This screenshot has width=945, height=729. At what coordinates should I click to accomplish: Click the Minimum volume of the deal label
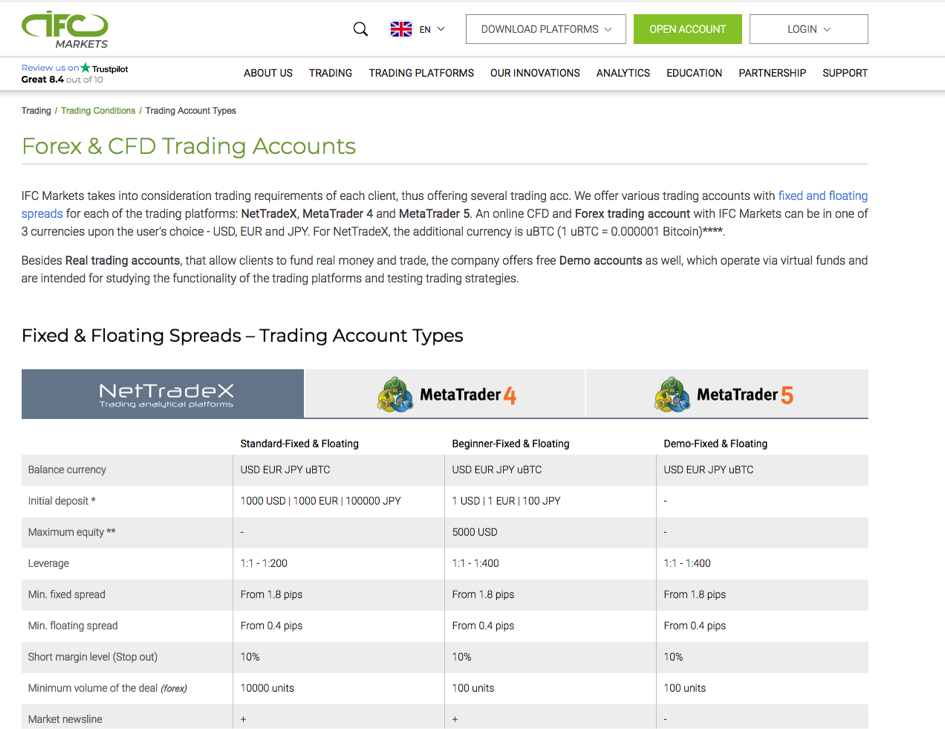[107, 688]
